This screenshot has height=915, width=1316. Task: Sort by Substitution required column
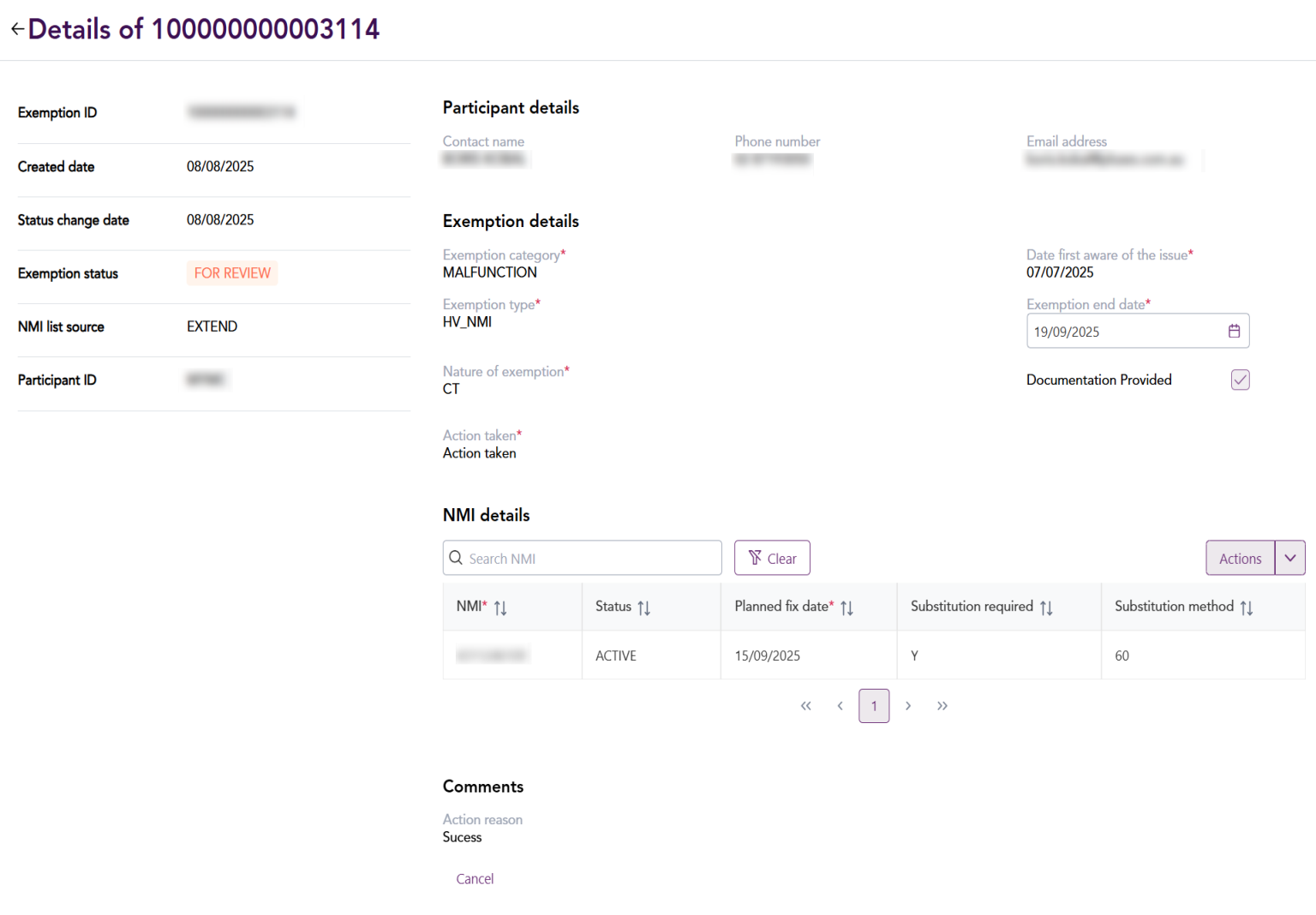coord(1046,607)
